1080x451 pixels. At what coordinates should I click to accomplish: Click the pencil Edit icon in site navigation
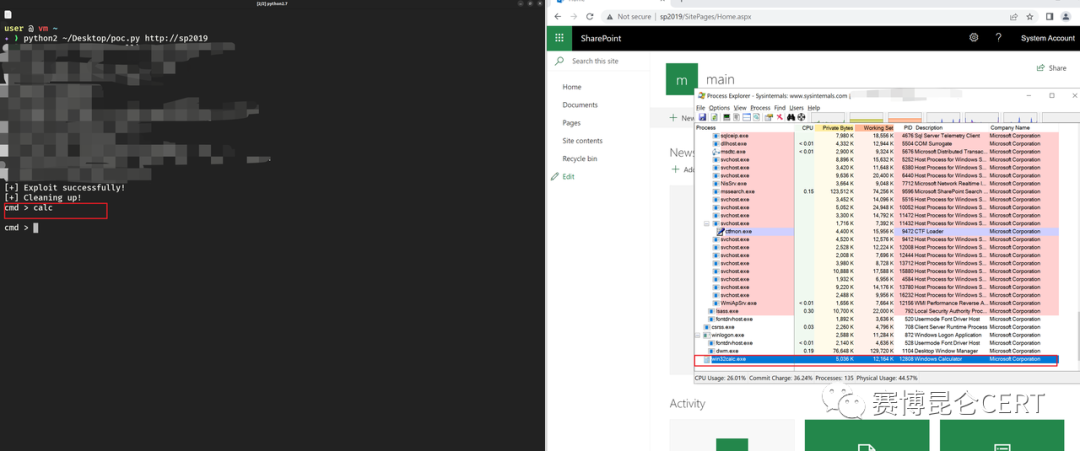pyautogui.click(x=555, y=176)
